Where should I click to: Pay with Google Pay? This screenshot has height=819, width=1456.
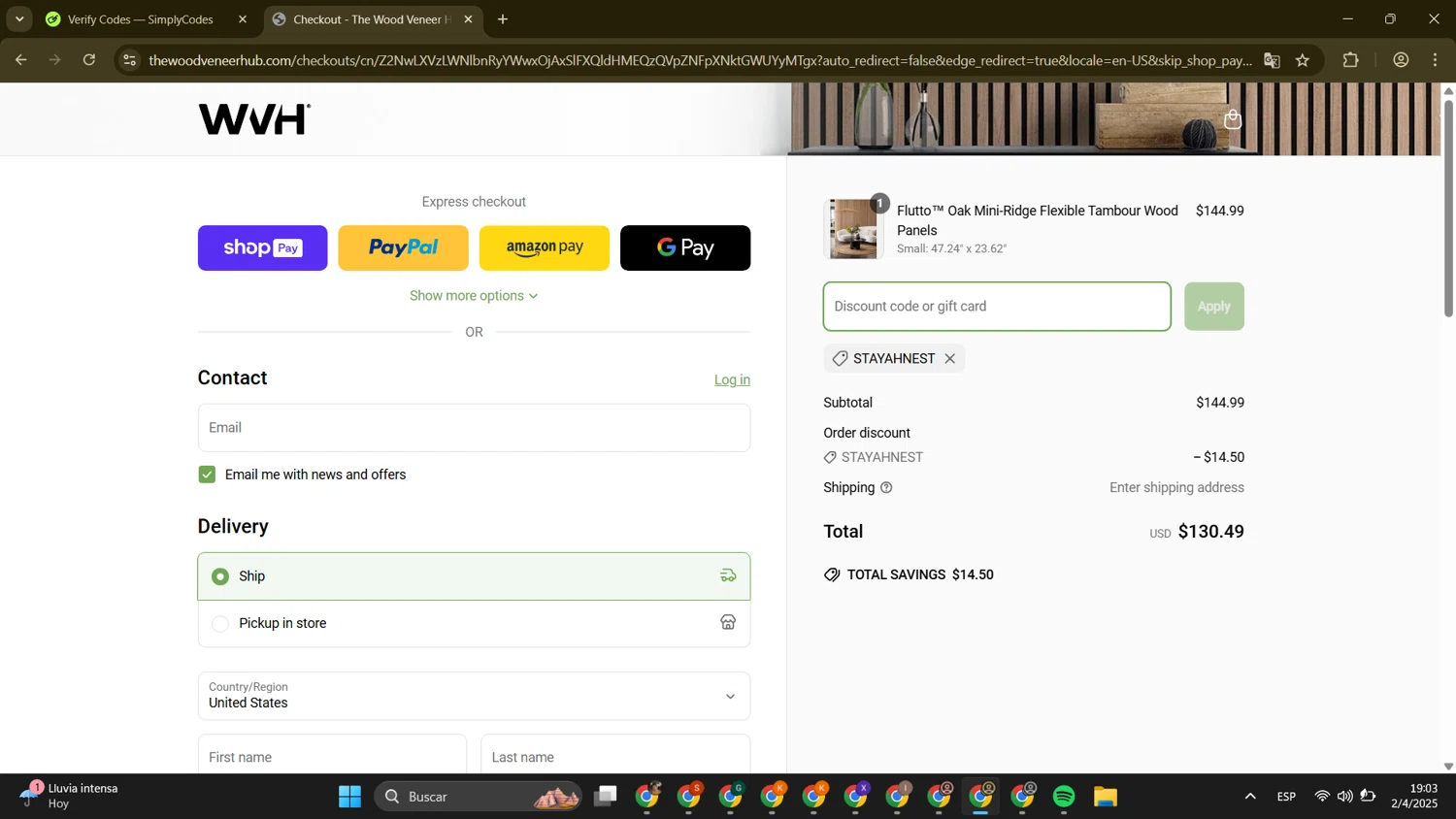(685, 247)
